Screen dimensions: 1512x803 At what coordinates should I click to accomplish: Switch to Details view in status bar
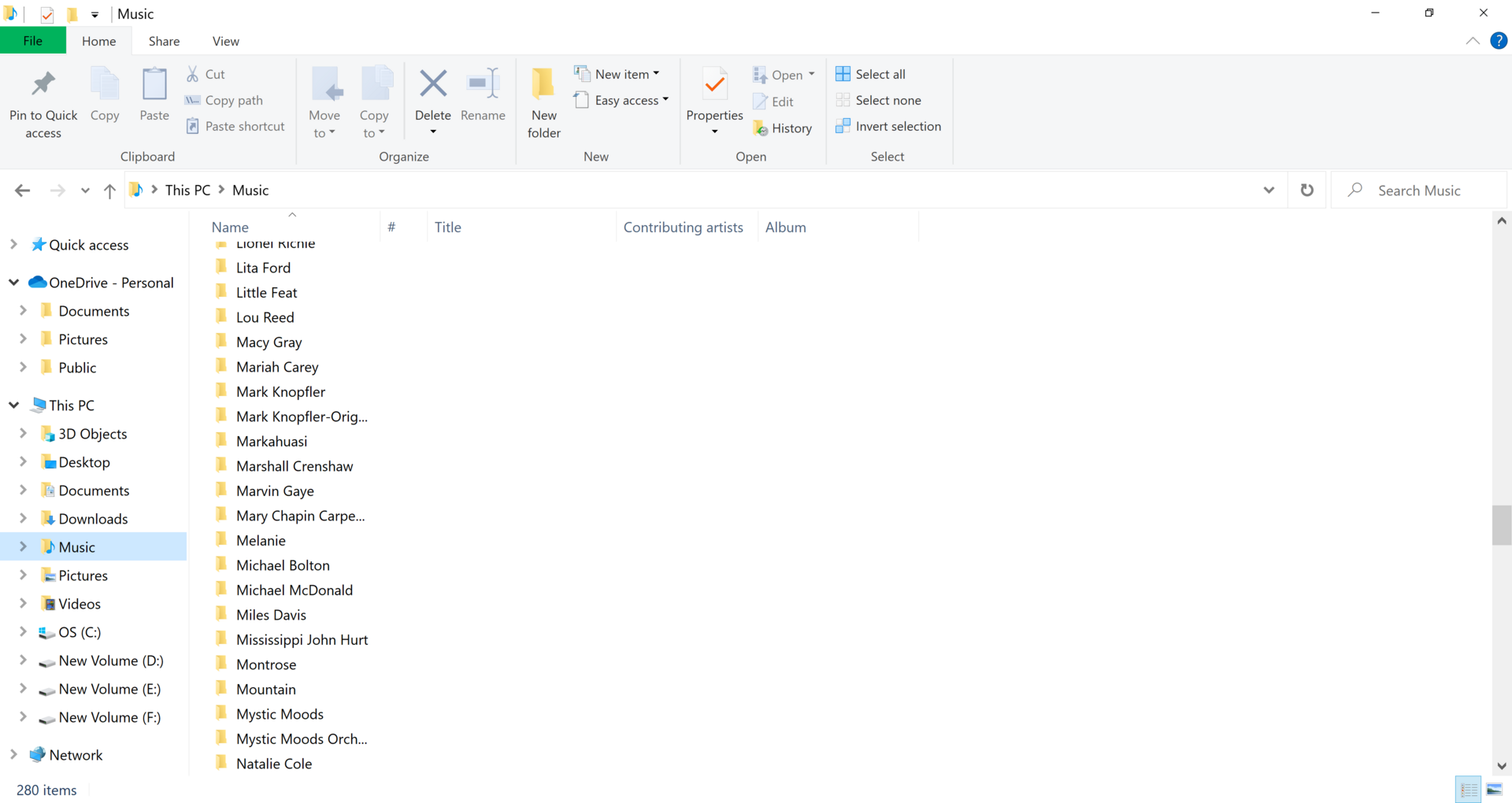(1469, 790)
